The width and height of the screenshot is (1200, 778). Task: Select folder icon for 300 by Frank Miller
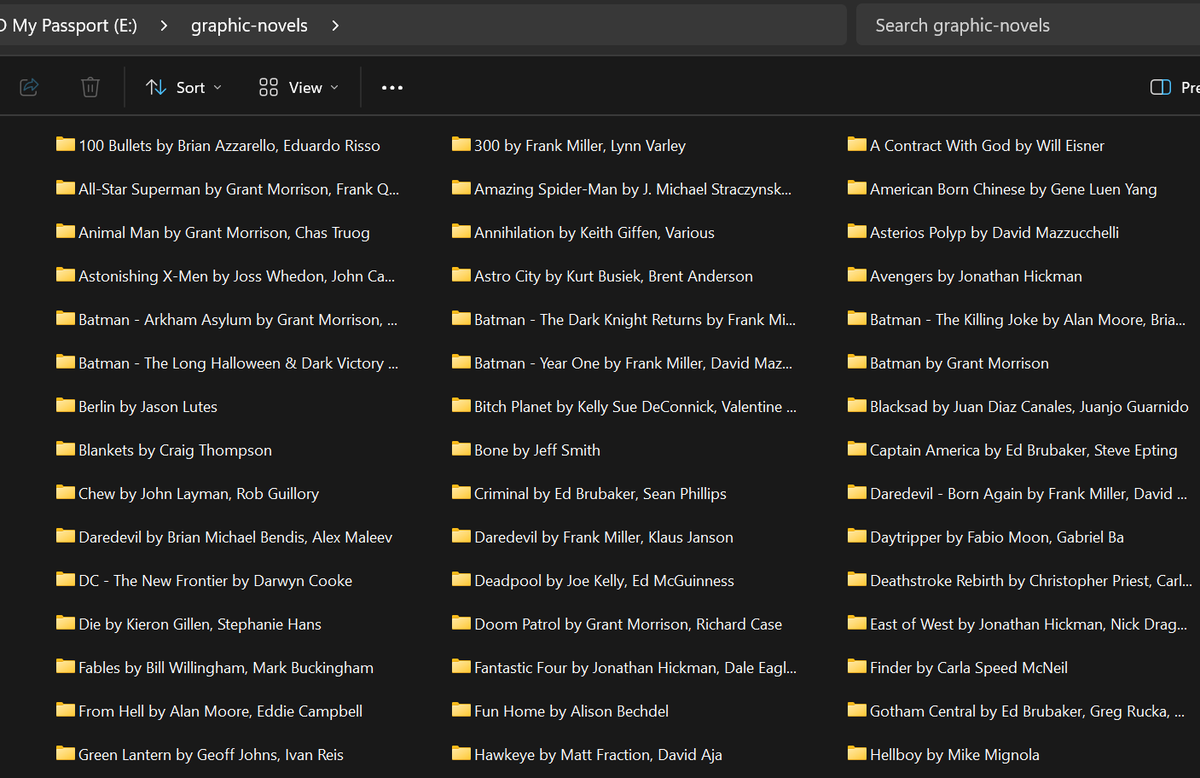point(461,145)
